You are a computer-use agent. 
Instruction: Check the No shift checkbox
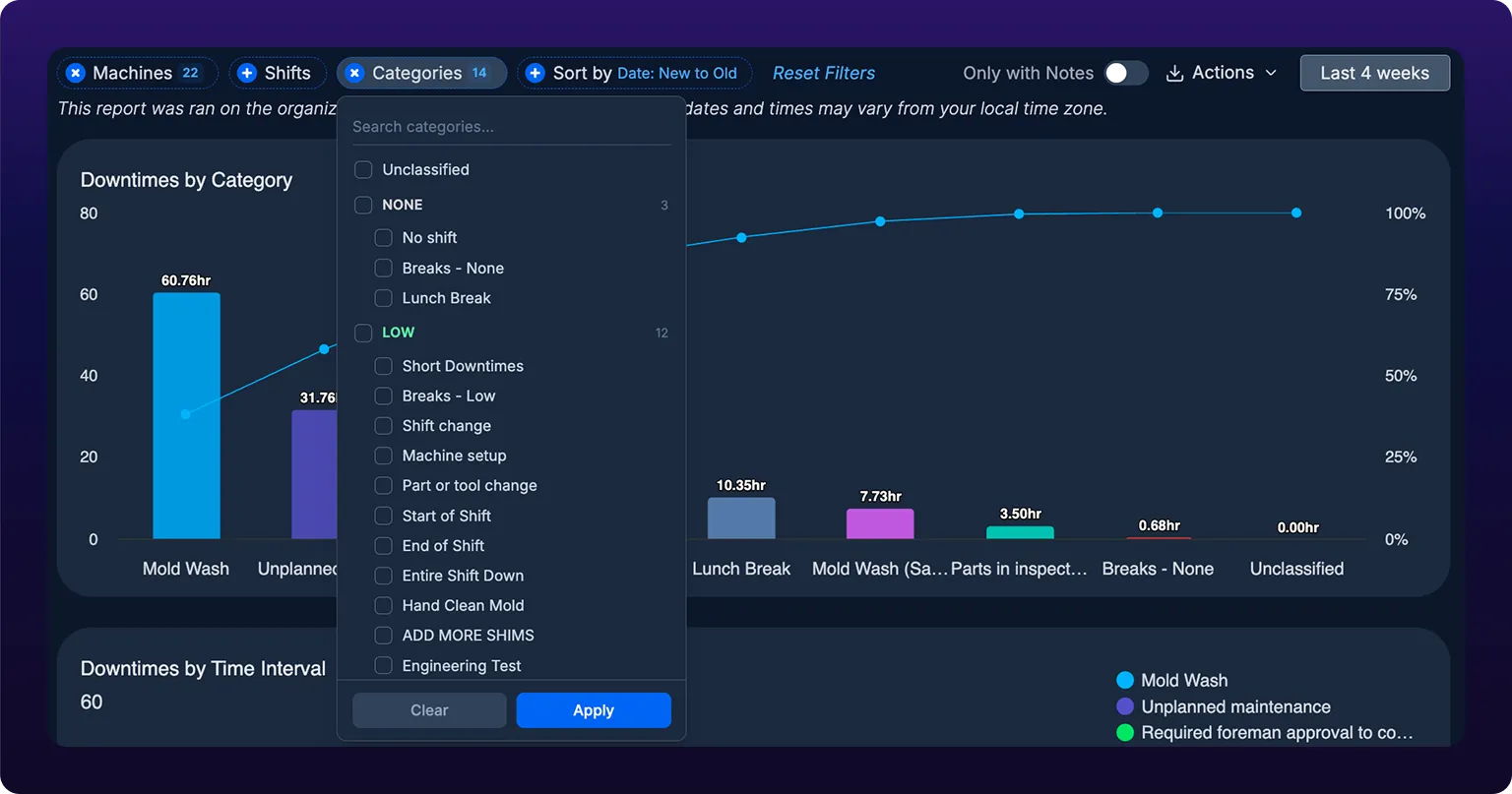click(384, 237)
